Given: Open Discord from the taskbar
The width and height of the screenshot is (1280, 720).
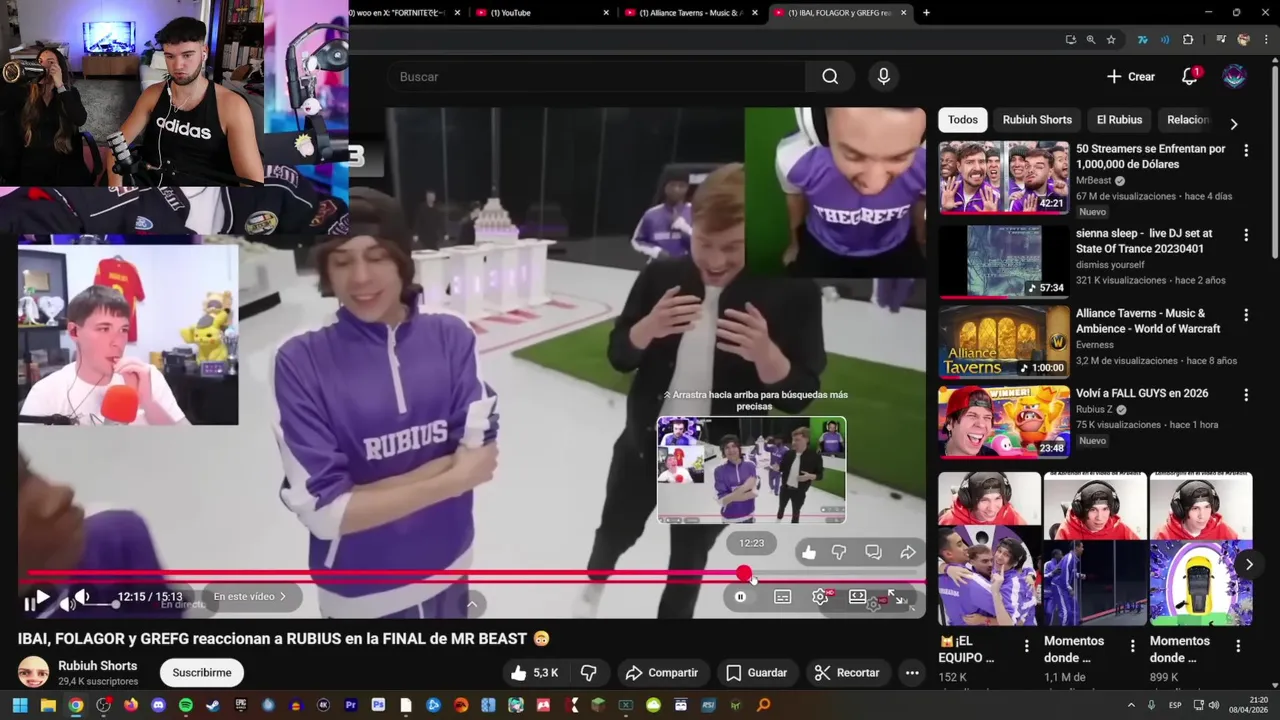Looking at the screenshot, I should [x=158, y=705].
